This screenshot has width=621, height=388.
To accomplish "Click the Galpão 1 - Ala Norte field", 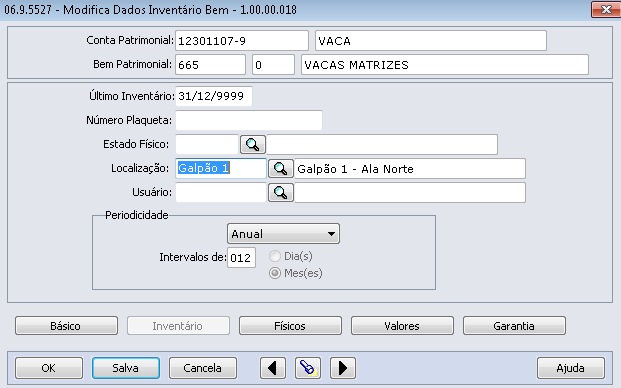I will (410, 169).
